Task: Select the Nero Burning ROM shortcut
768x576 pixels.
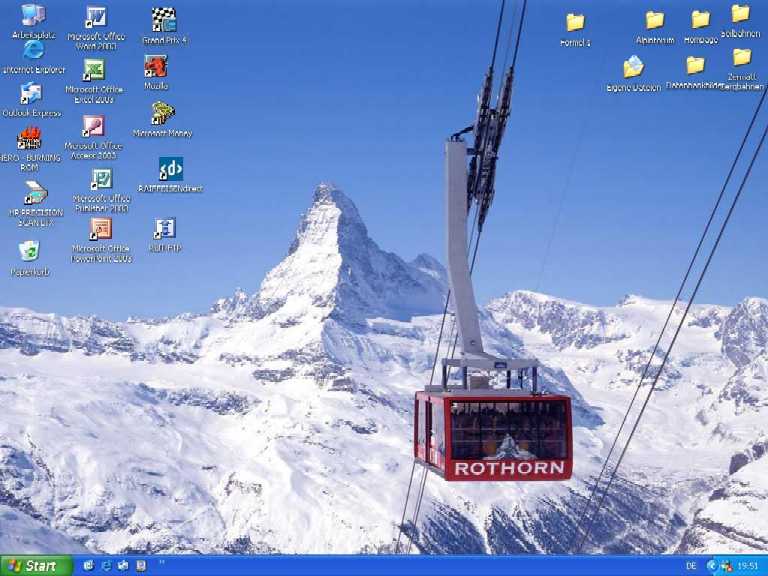Action: pos(29,138)
